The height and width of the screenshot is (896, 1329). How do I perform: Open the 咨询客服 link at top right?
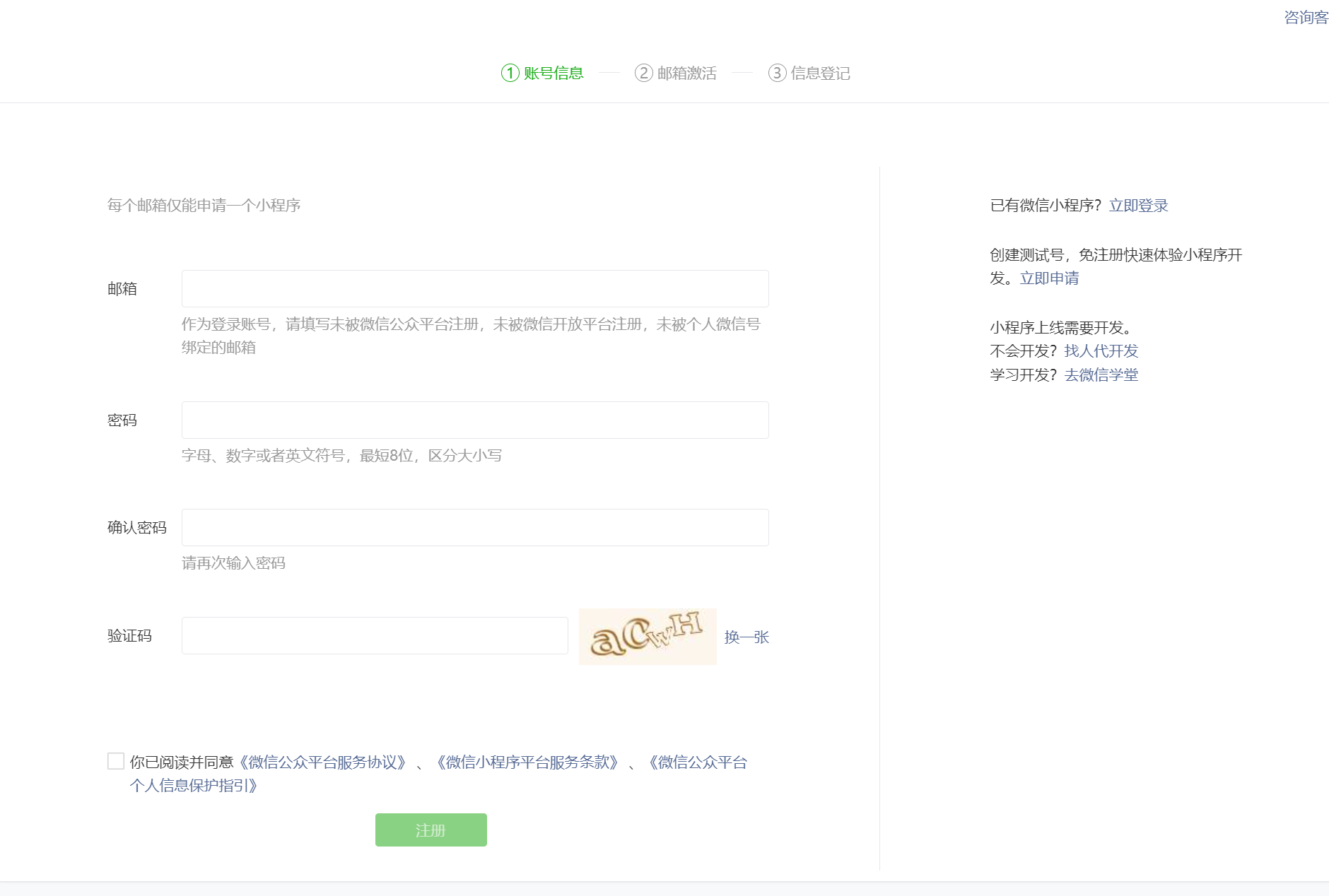tap(1305, 18)
